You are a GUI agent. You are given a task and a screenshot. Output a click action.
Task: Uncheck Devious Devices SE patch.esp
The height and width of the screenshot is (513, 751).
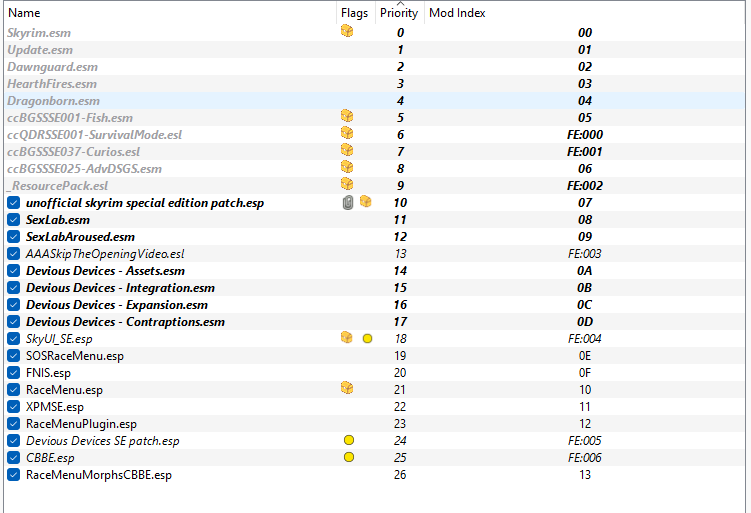tap(14, 441)
